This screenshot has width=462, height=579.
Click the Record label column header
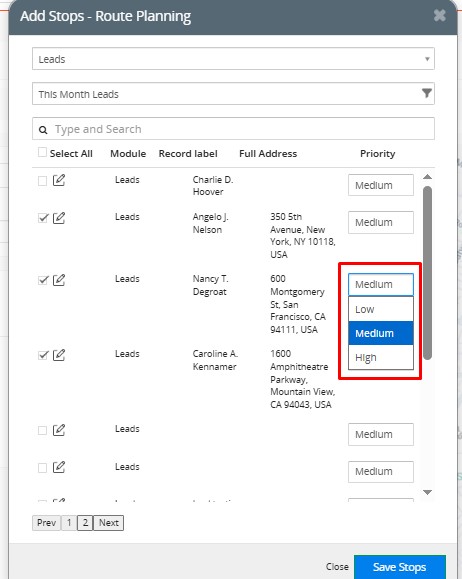(188, 154)
